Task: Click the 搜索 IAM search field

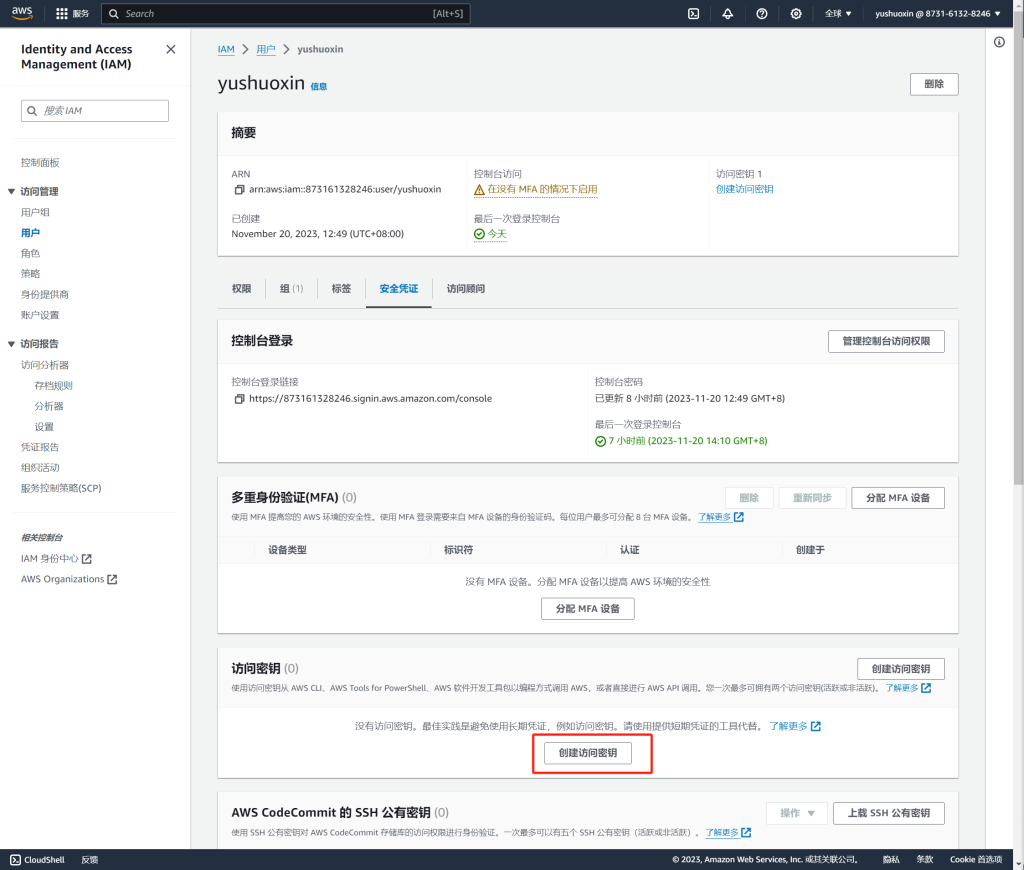Action: (x=95, y=111)
